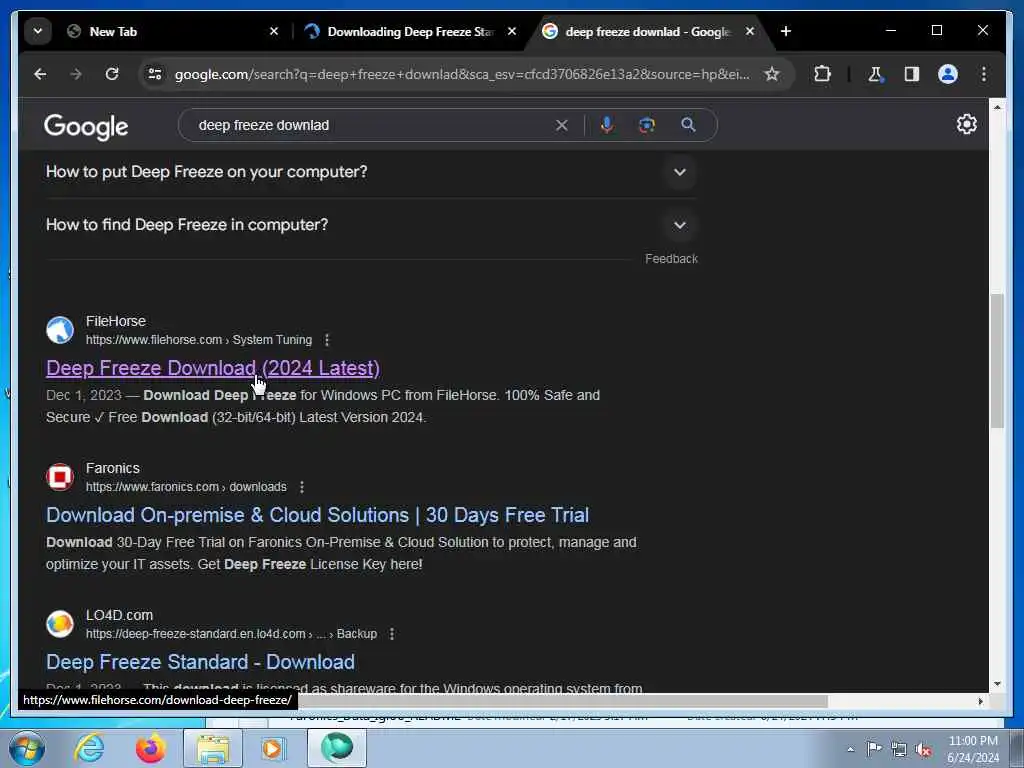Click the browser address bar URL
This screenshot has width=1024, height=768.
click(462, 74)
